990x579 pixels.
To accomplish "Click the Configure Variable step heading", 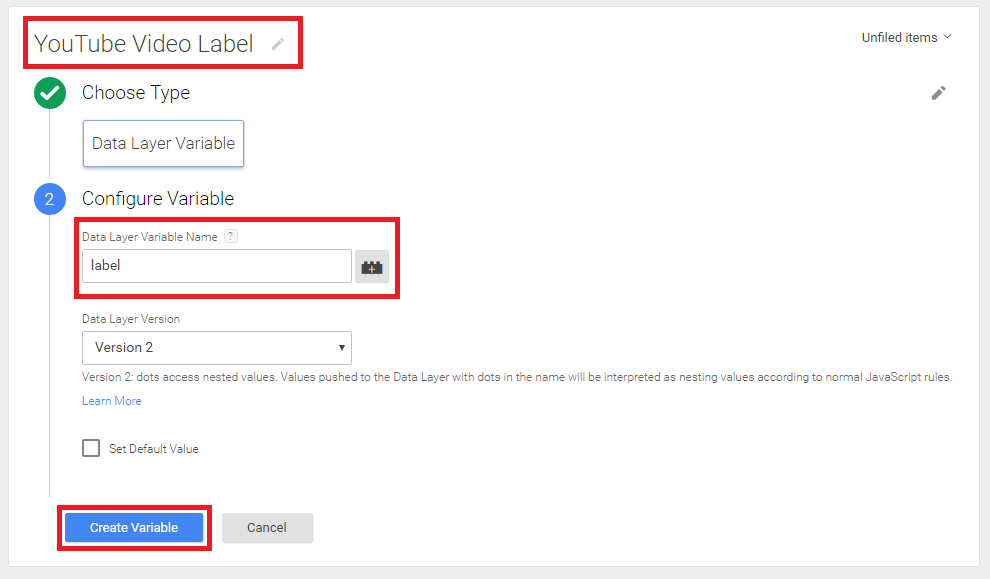I will click(158, 199).
